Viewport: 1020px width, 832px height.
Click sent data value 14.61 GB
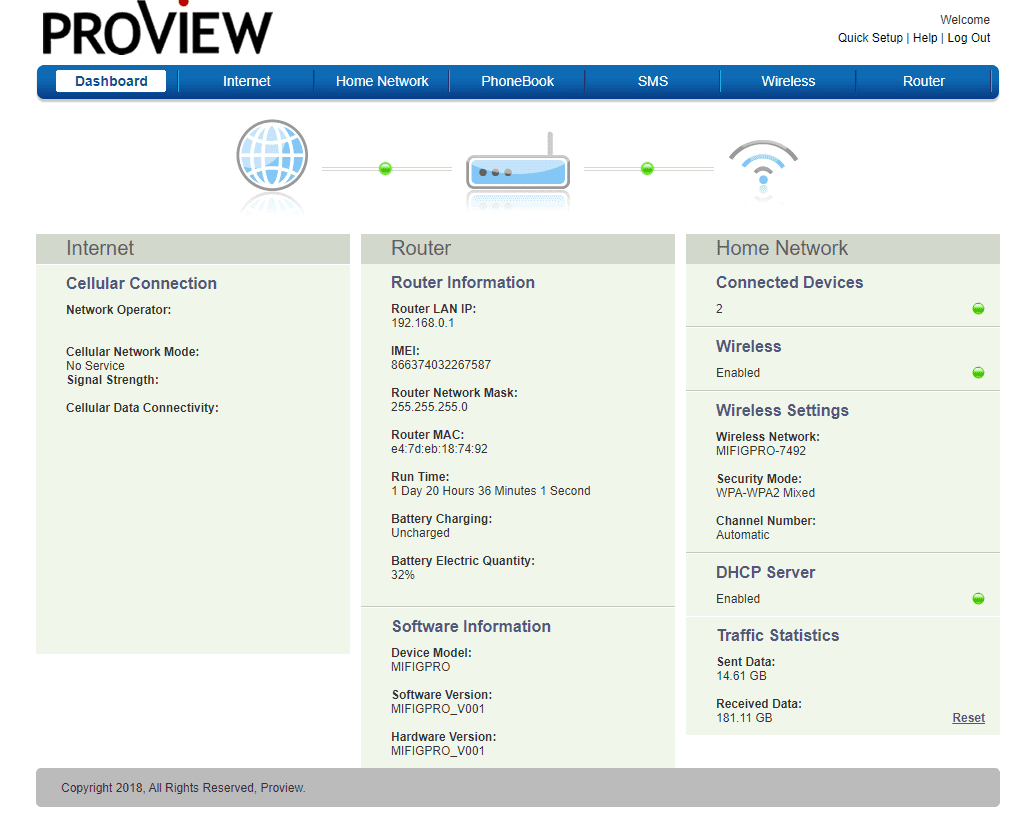coord(742,676)
